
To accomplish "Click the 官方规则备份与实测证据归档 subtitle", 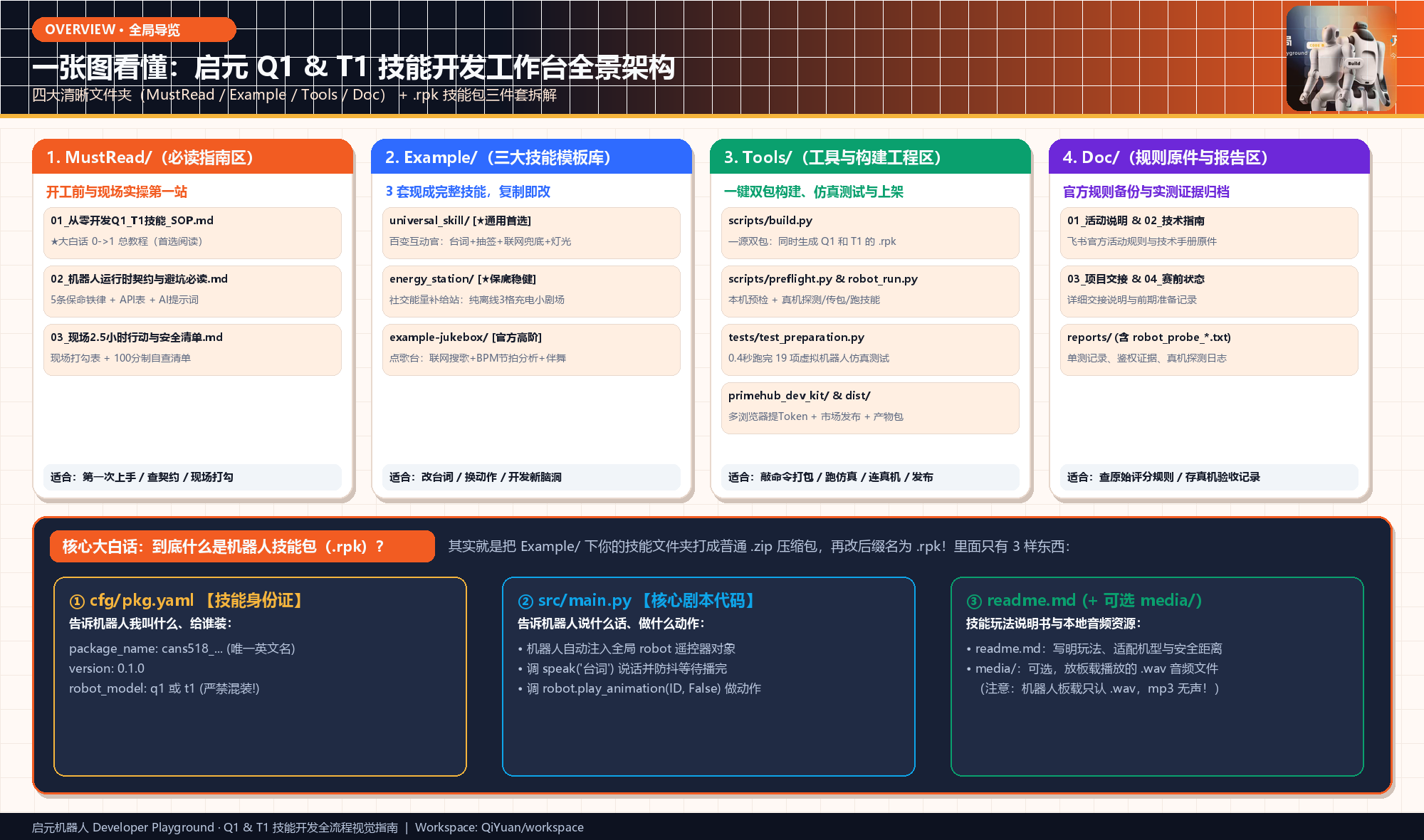I will tap(1146, 191).
